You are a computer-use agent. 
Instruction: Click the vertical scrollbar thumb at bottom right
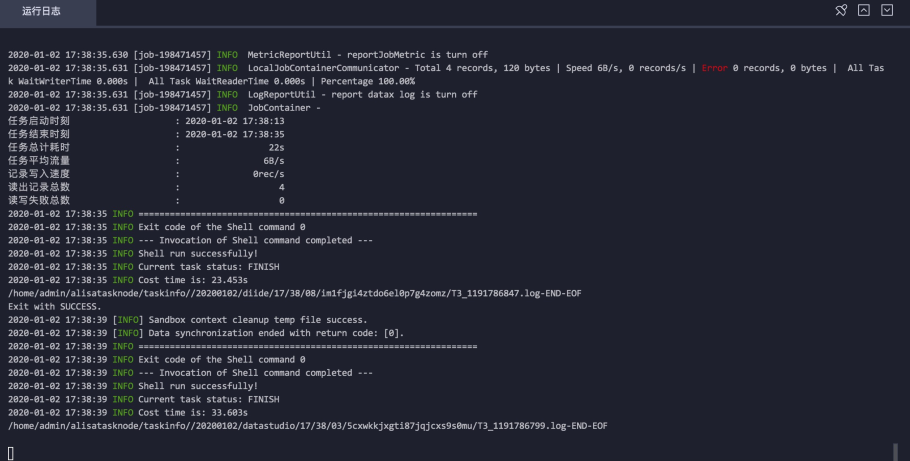(x=895, y=452)
